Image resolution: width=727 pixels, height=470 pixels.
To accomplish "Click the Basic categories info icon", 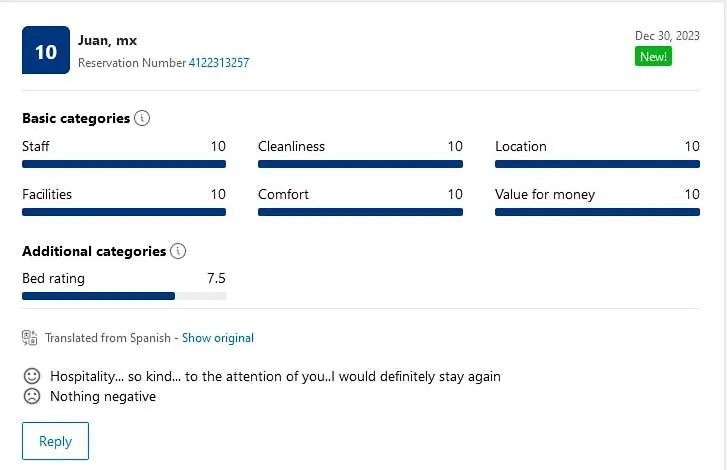I will 142,118.
